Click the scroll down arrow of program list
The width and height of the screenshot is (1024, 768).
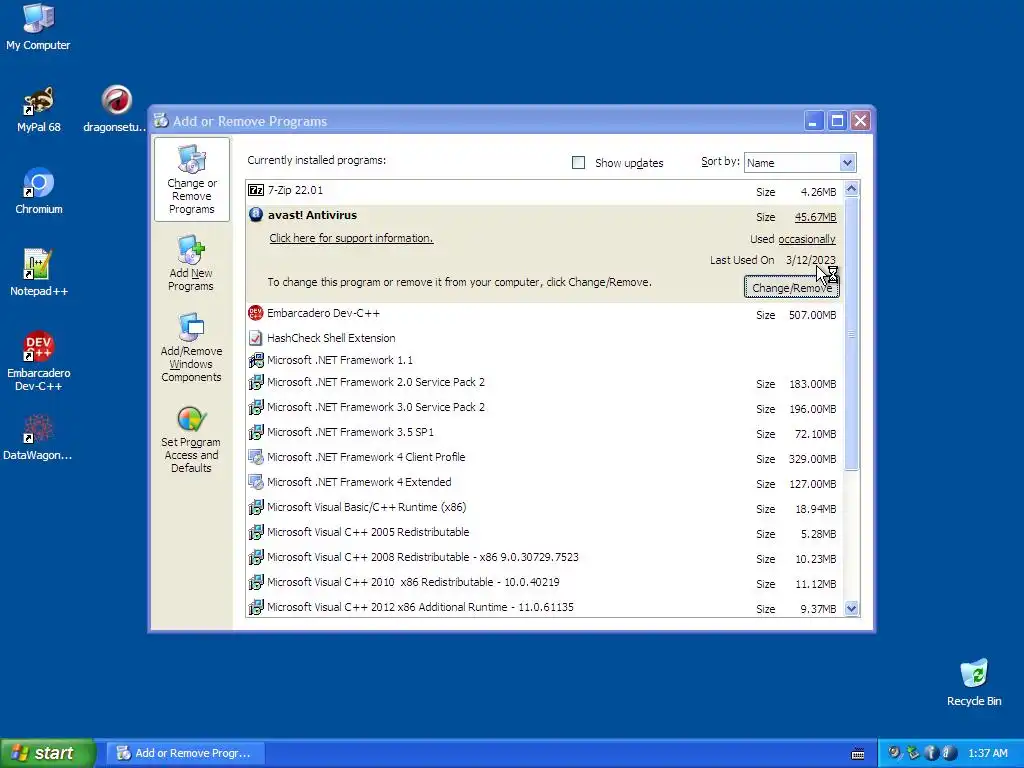coord(851,609)
